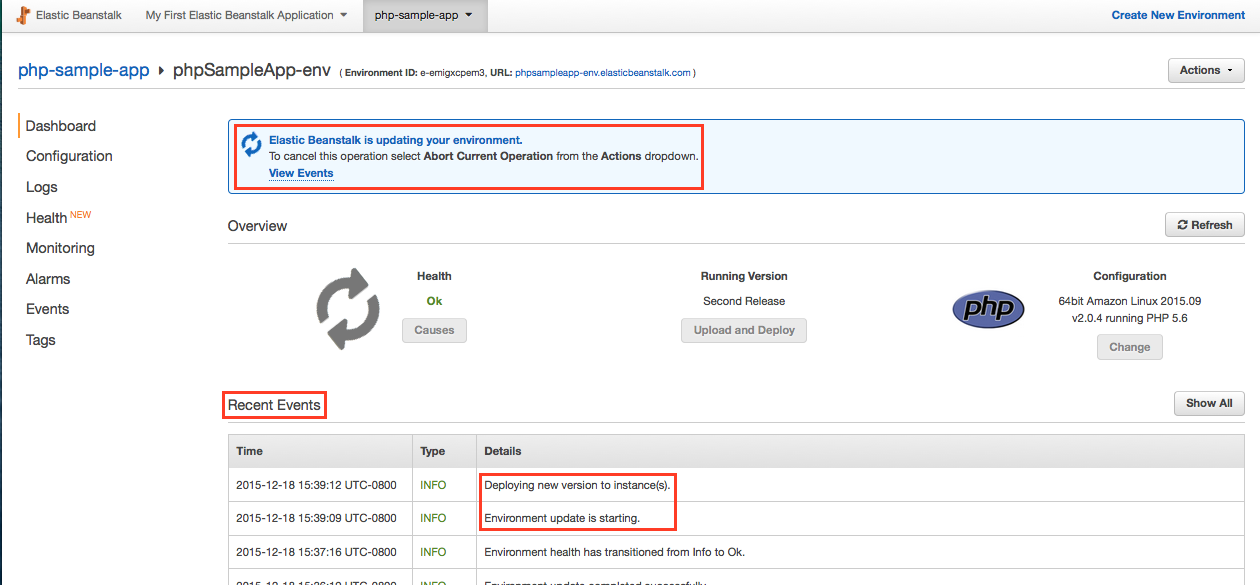Click 'Deploying new version to instance(s).' event
The height and width of the screenshot is (585, 1260).
pyautogui.click(x=578, y=485)
